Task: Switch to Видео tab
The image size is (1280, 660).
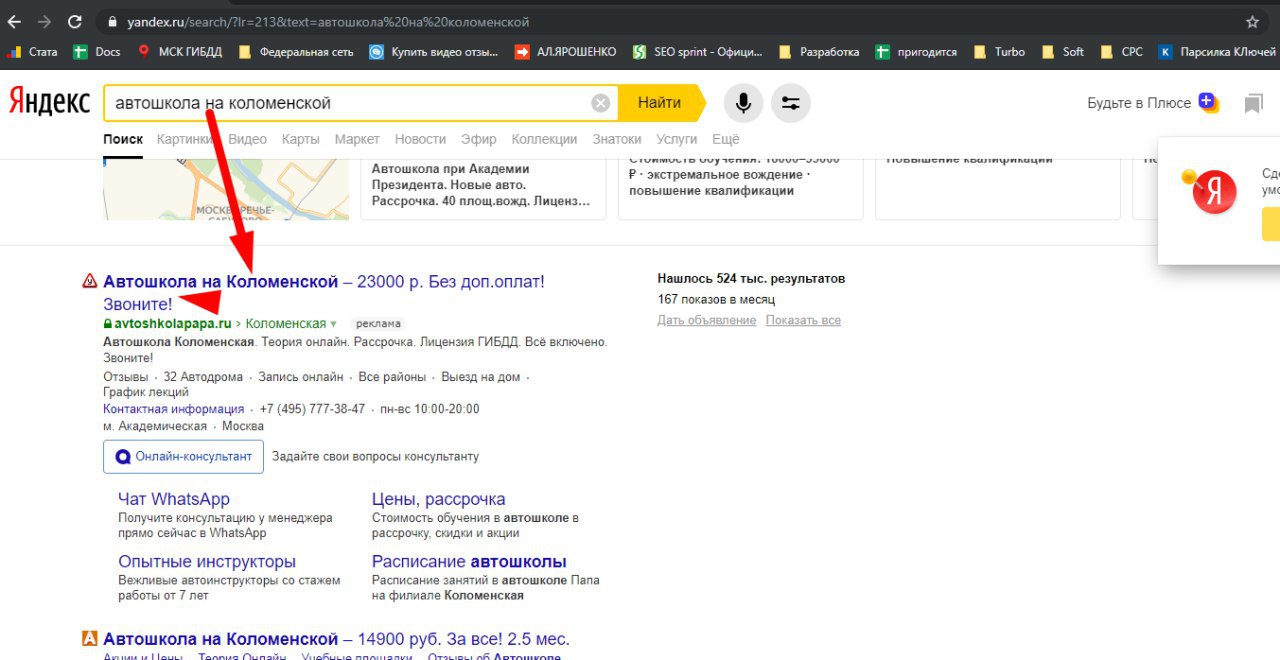Action: click(248, 139)
